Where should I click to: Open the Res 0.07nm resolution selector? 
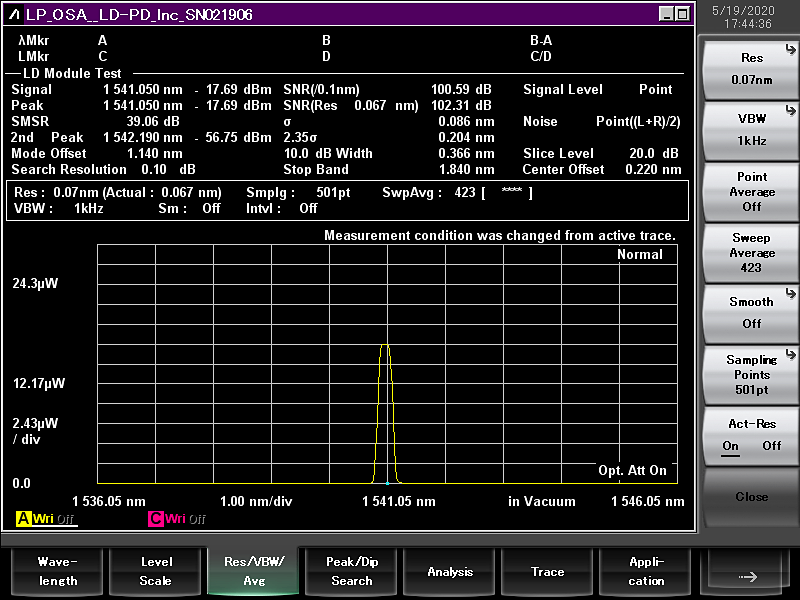[751, 69]
